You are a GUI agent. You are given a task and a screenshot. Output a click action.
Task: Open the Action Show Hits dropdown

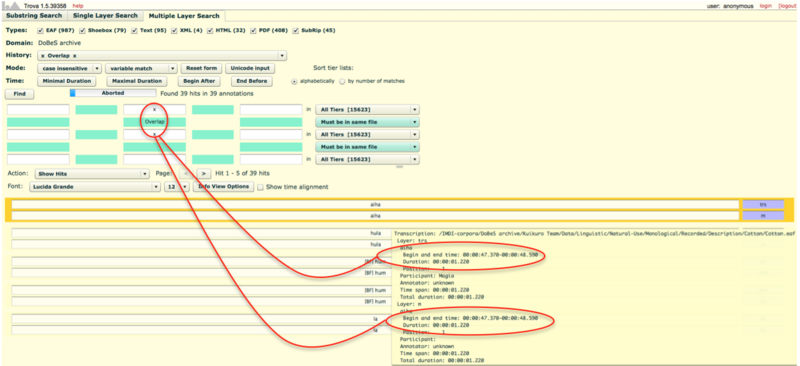pos(91,174)
